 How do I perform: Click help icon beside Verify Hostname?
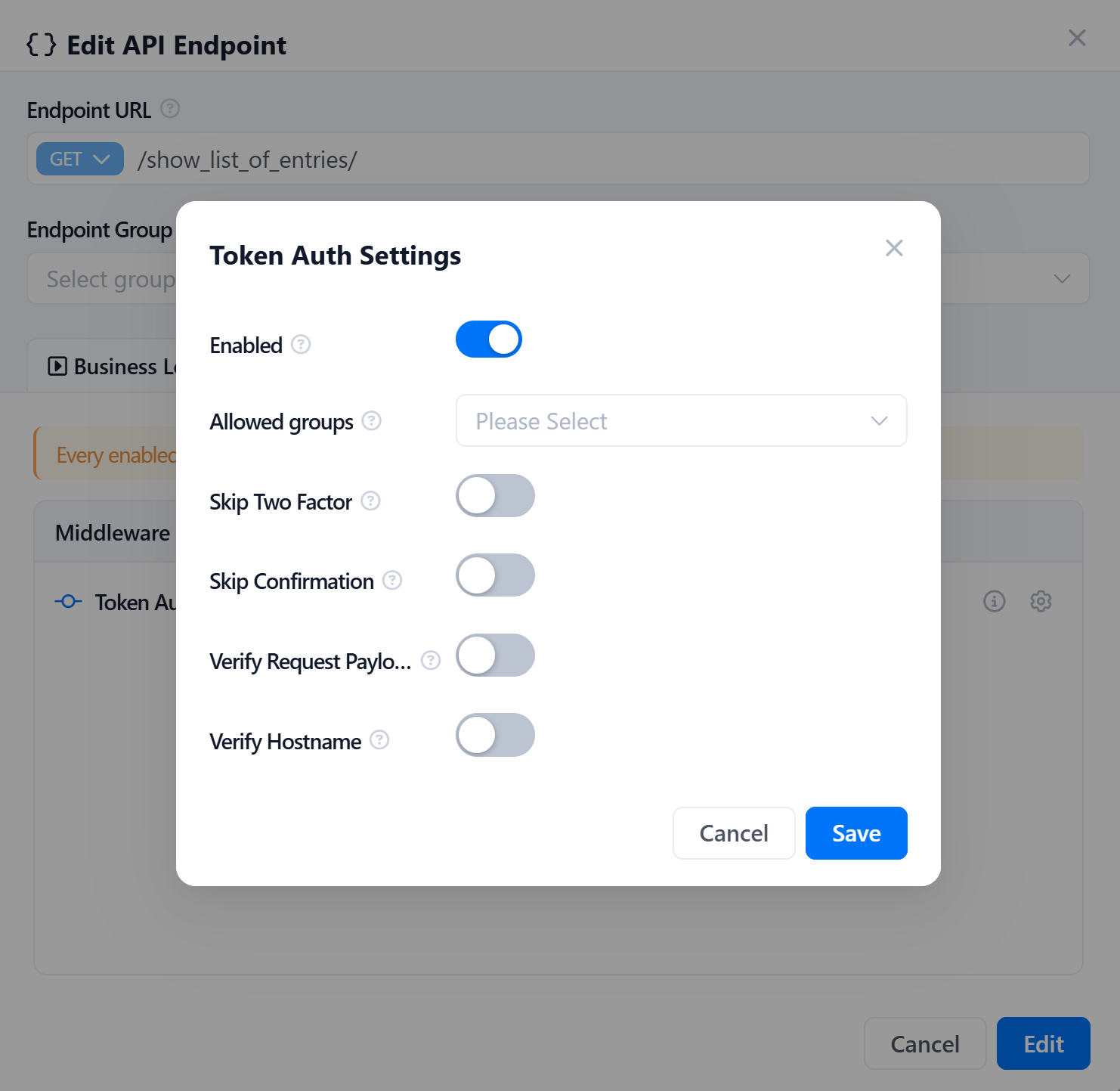click(x=379, y=739)
